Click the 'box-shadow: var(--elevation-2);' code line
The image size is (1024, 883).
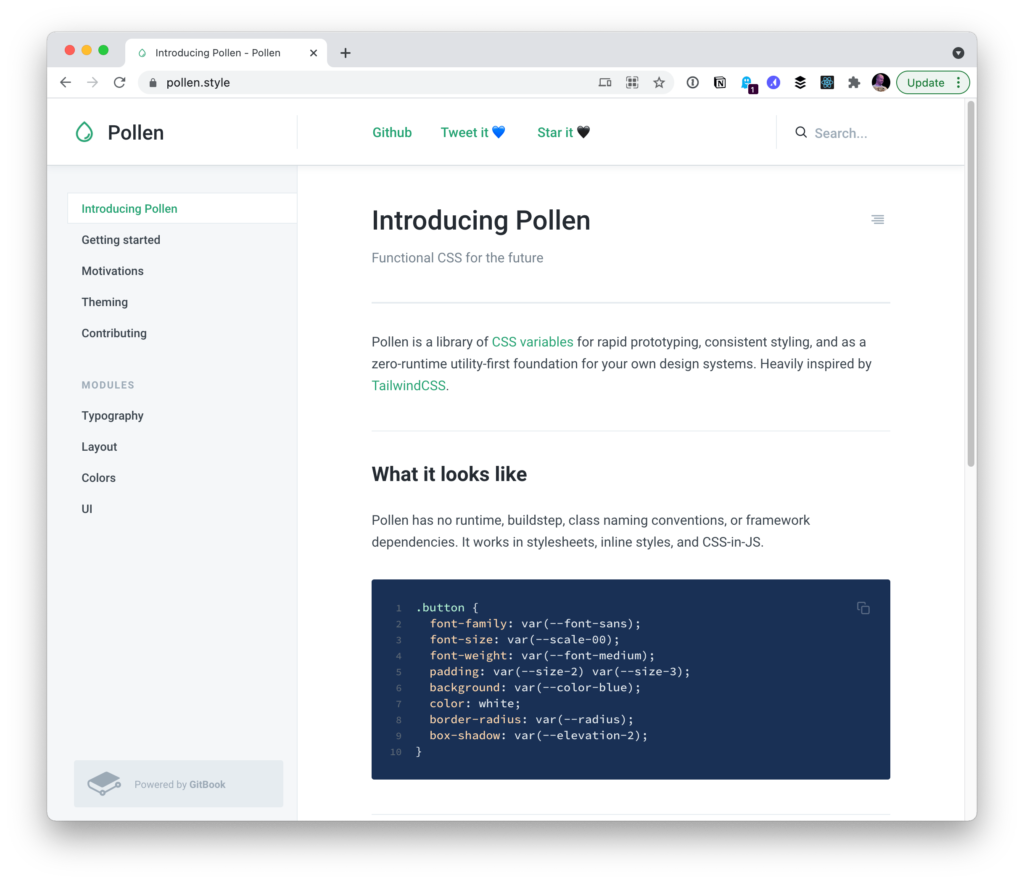538,735
